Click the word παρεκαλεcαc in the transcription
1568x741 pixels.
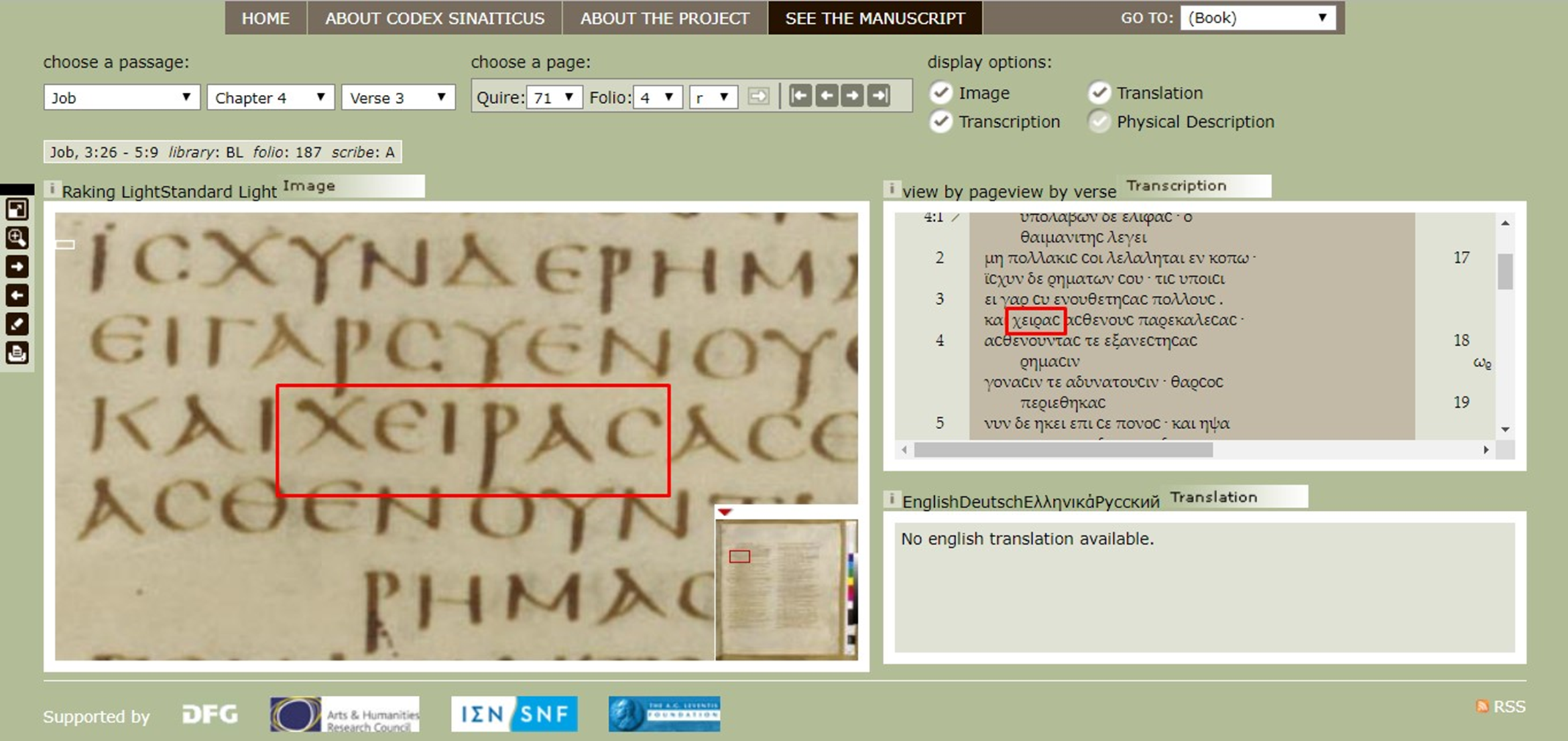pos(1187,320)
